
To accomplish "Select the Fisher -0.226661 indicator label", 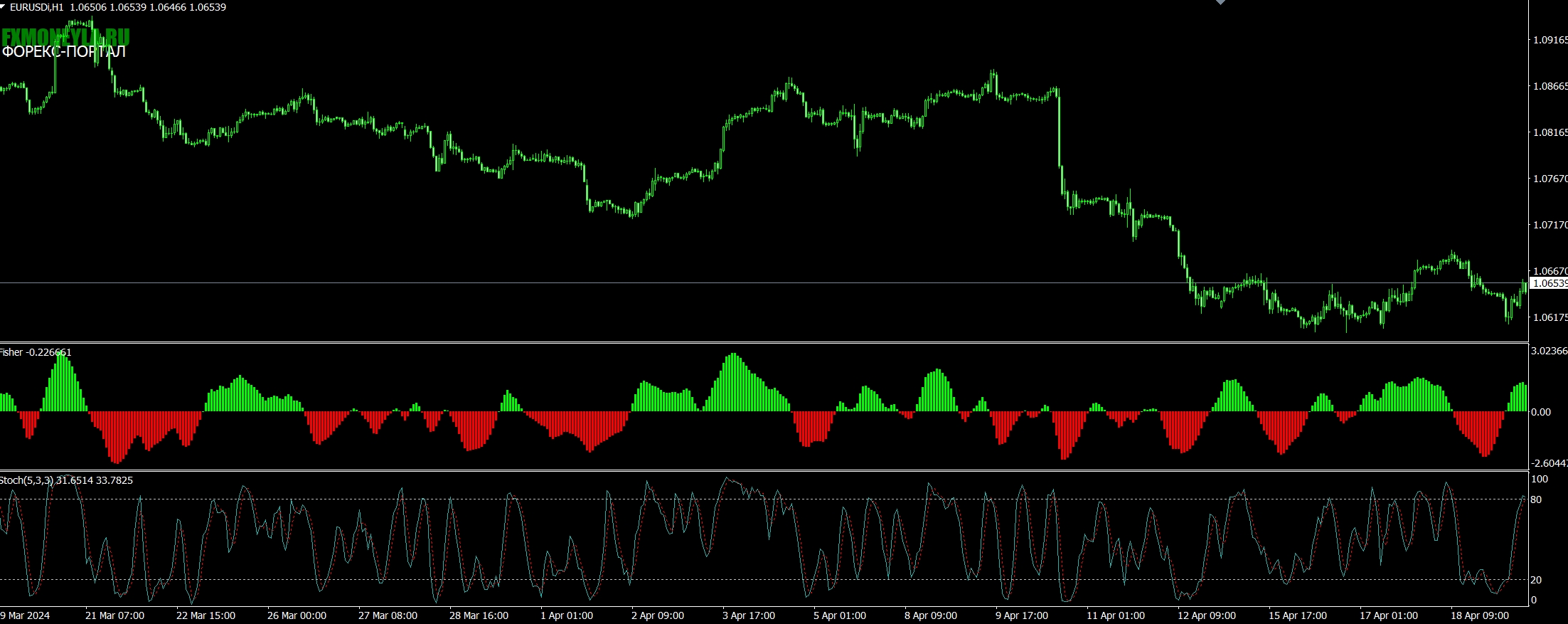I will (x=36, y=352).
